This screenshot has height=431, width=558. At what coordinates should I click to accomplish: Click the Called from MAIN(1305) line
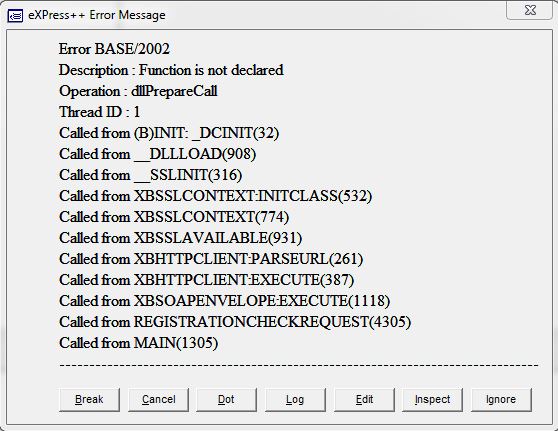pos(138,343)
